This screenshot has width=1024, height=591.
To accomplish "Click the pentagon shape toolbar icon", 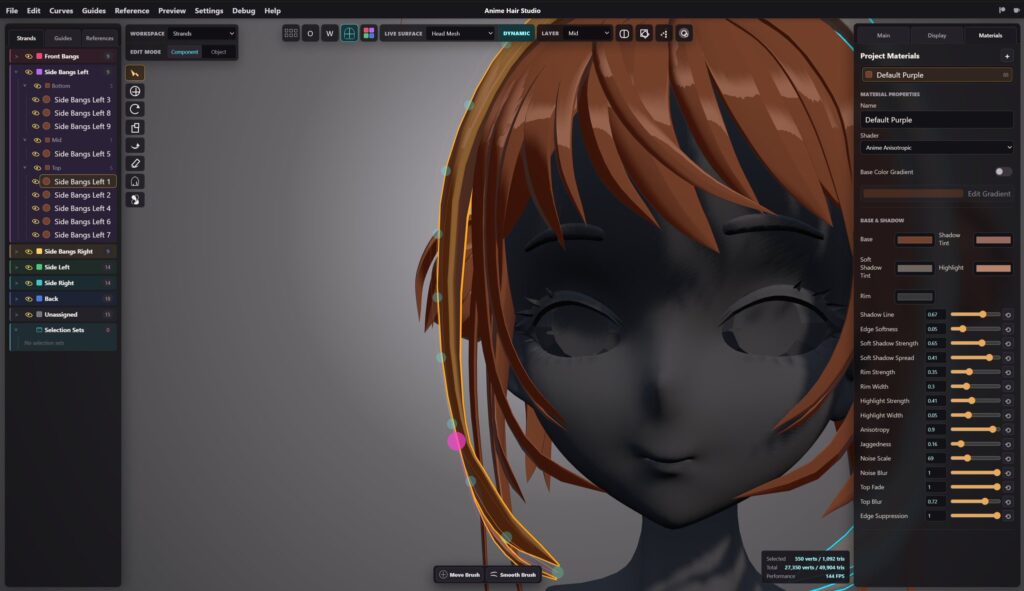I will coord(645,33).
